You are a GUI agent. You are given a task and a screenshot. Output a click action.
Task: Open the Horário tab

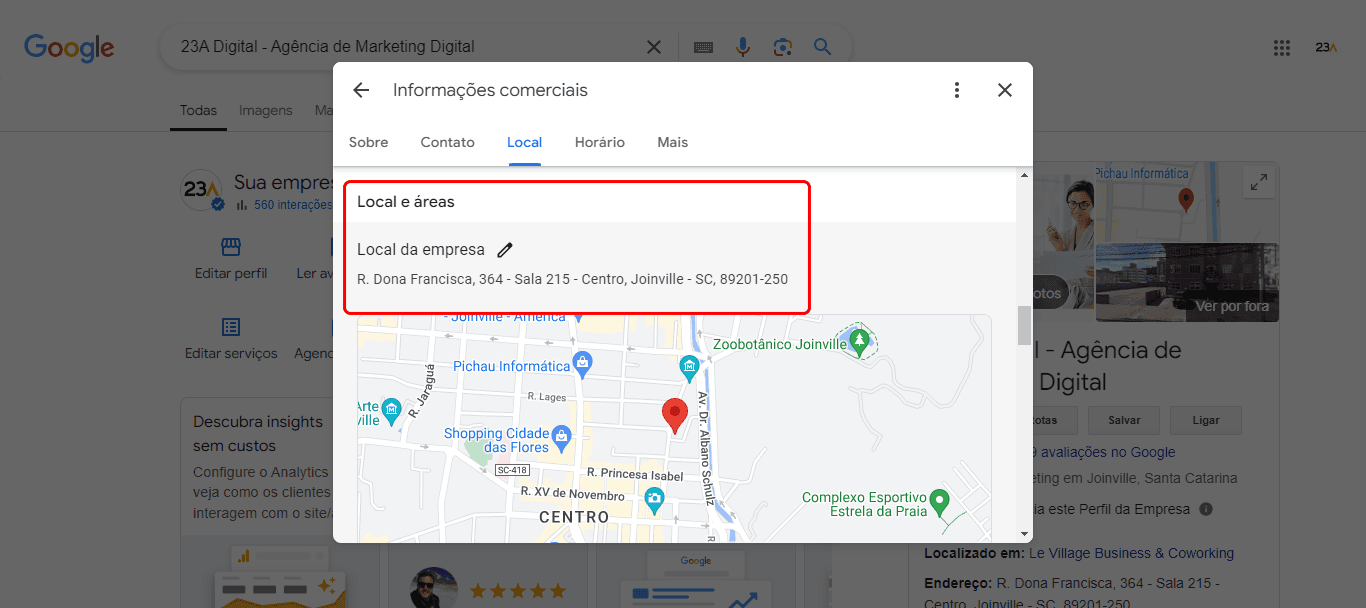(x=600, y=142)
